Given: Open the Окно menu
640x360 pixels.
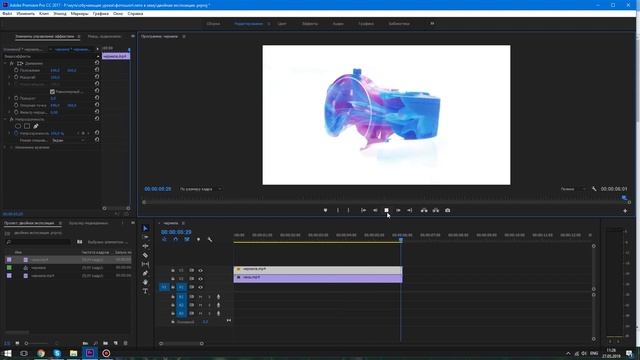Looking at the screenshot, I should (x=118, y=13).
